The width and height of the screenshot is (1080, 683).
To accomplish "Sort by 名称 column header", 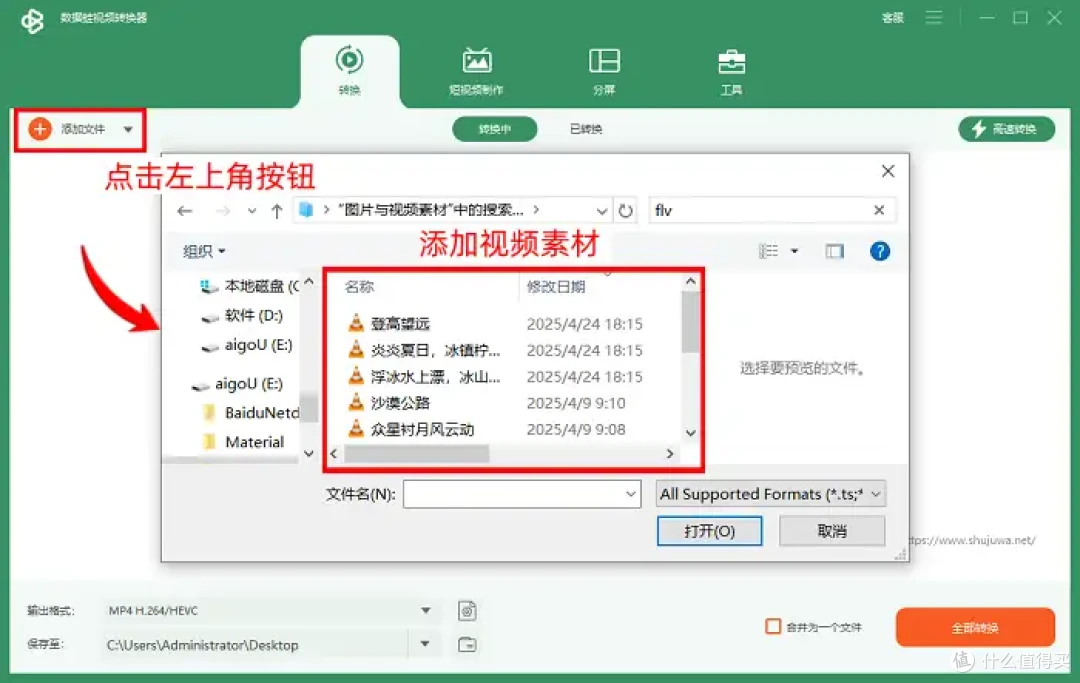I will [x=360, y=286].
